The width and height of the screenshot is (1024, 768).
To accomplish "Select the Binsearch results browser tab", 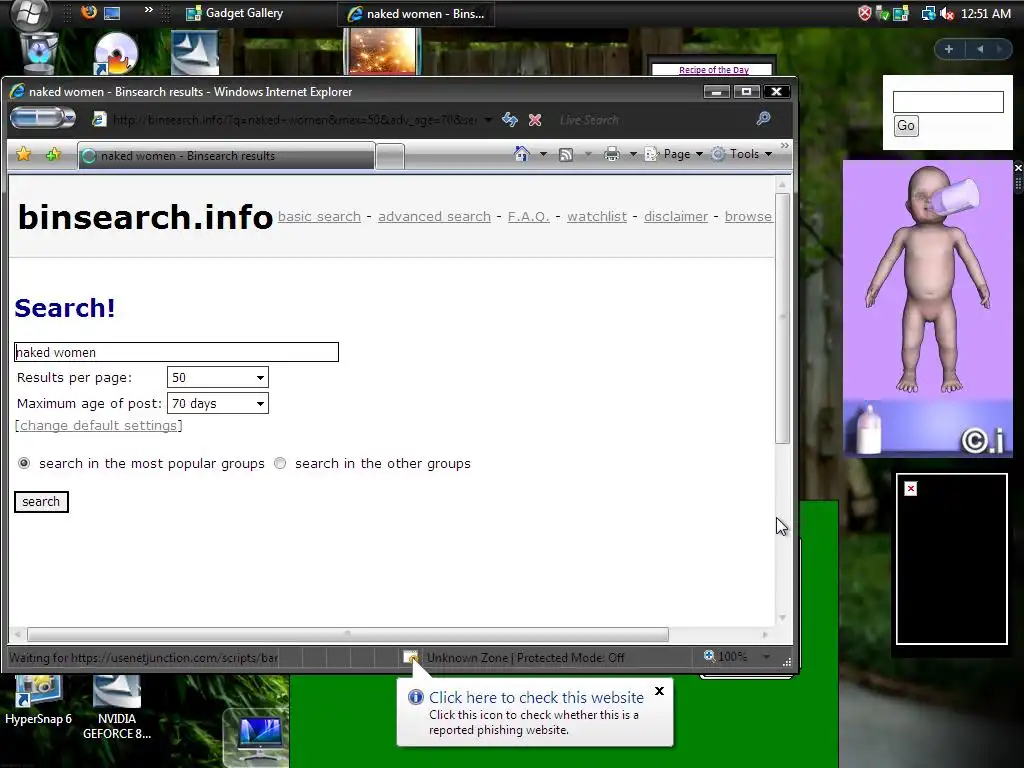I will point(226,155).
